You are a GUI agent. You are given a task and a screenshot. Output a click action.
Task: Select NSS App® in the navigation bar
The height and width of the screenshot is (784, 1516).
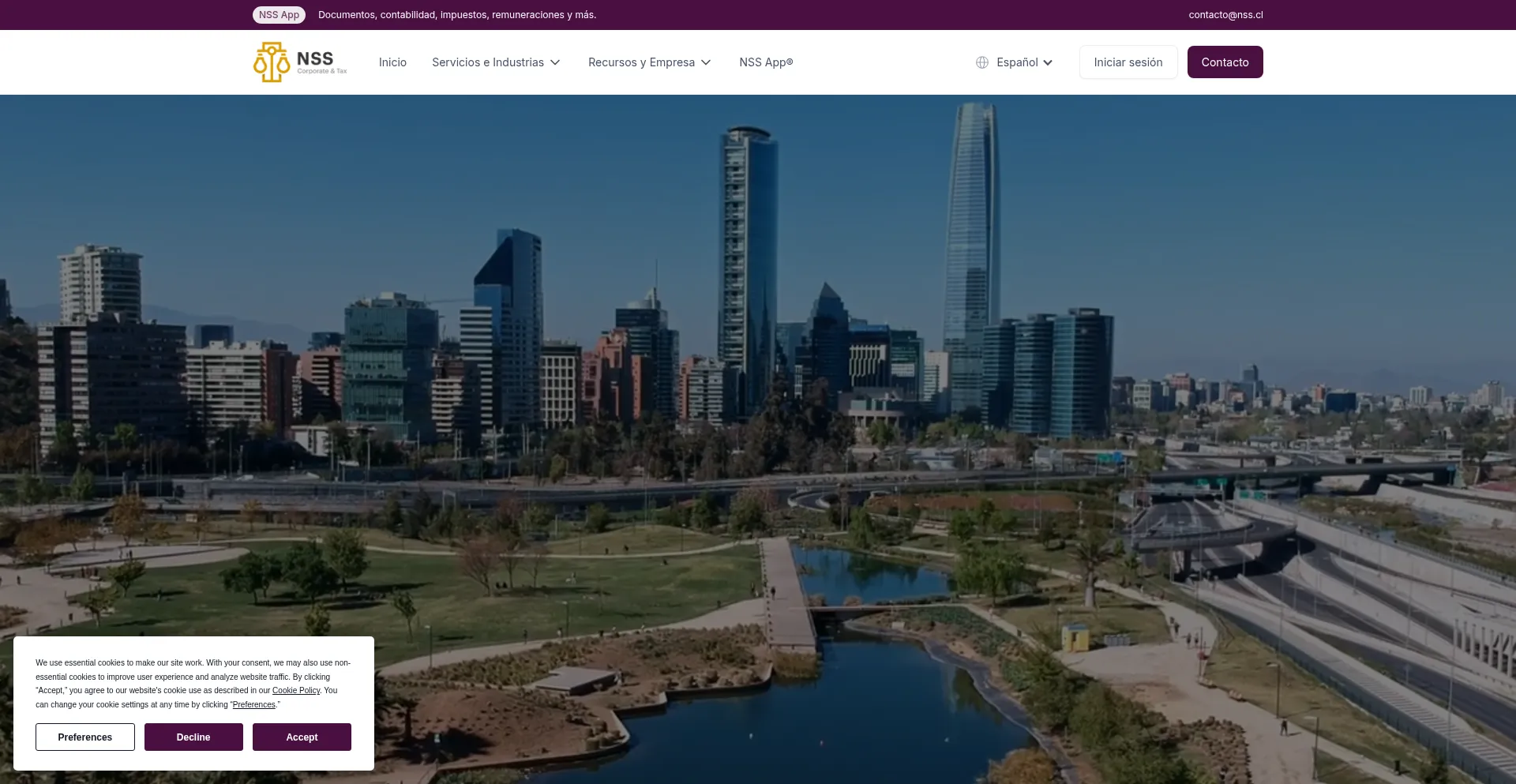766,62
